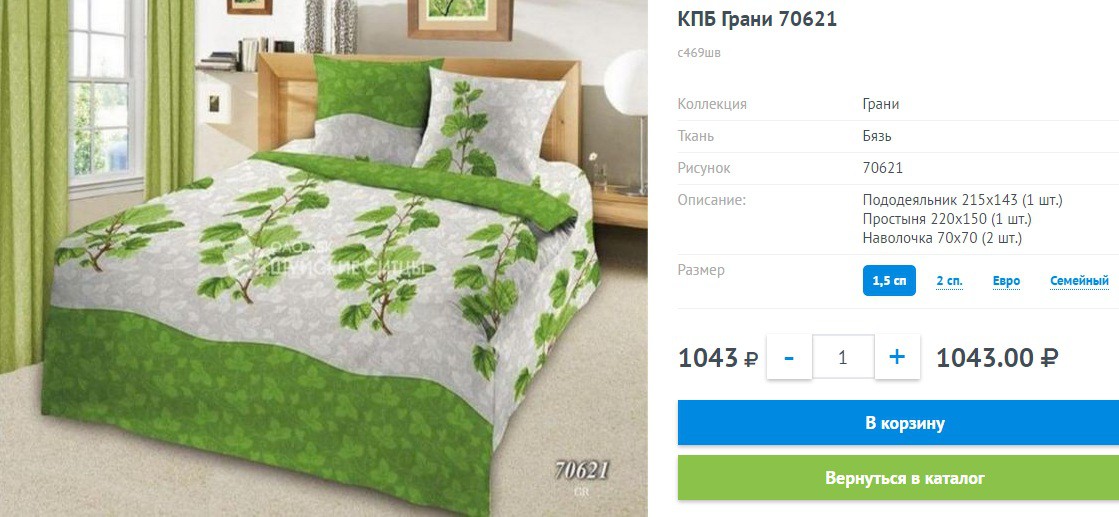Click the unit price 1043 ₽
The height and width of the screenshot is (517, 1119).
(718, 358)
